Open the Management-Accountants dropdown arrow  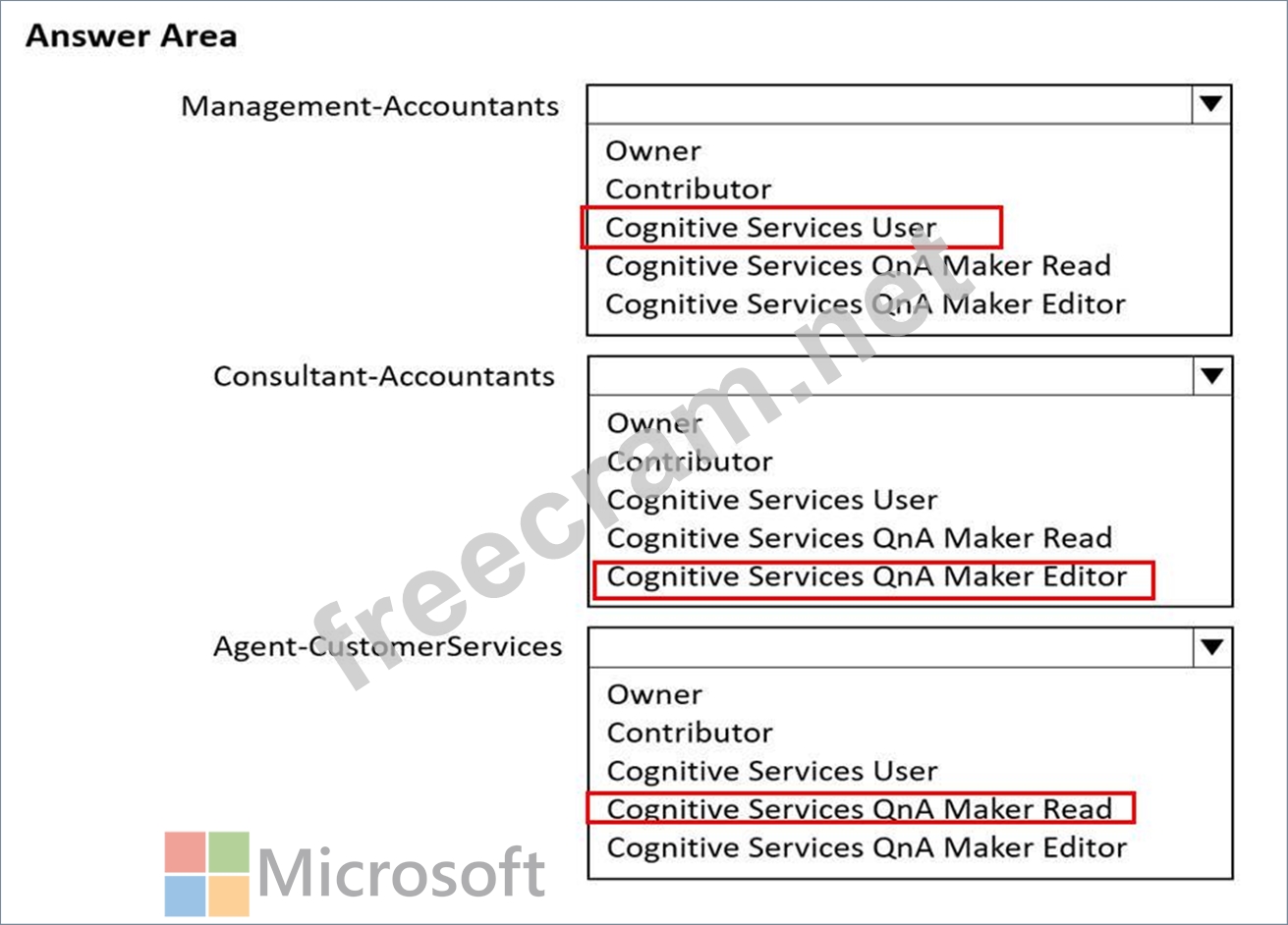1211,104
